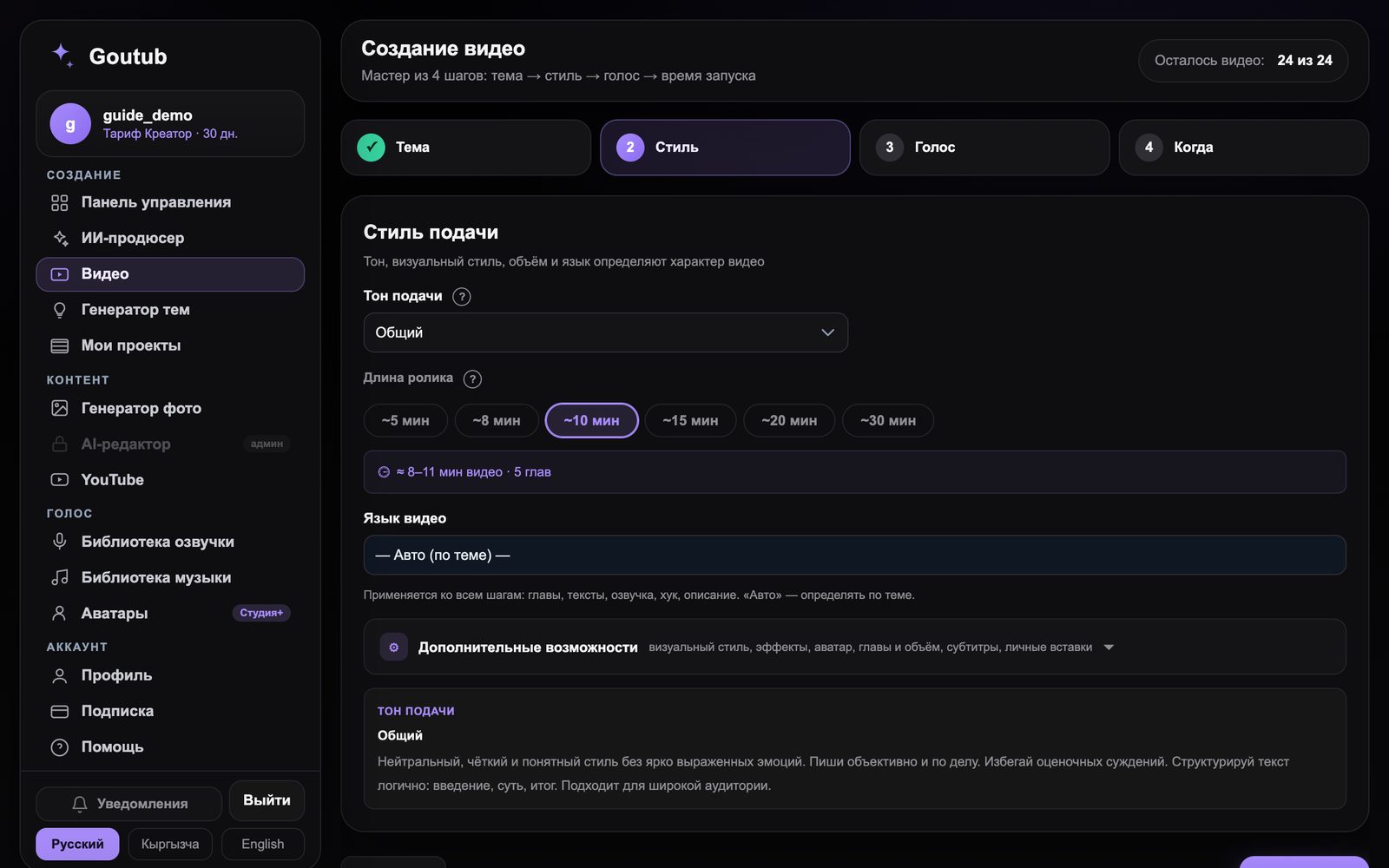
Task: Select step 2 Стиль tab
Action: [725, 148]
